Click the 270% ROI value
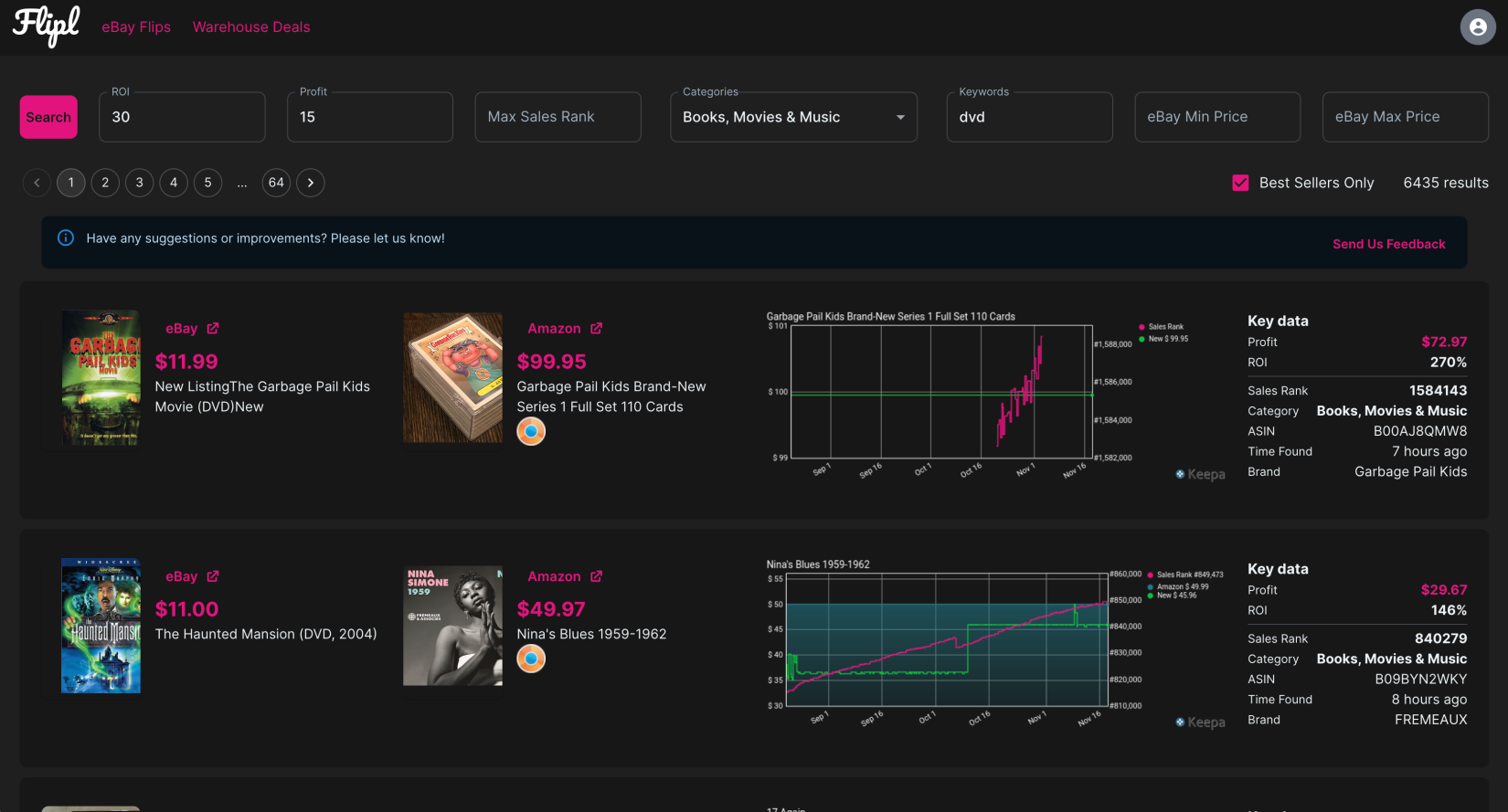 [1449, 363]
